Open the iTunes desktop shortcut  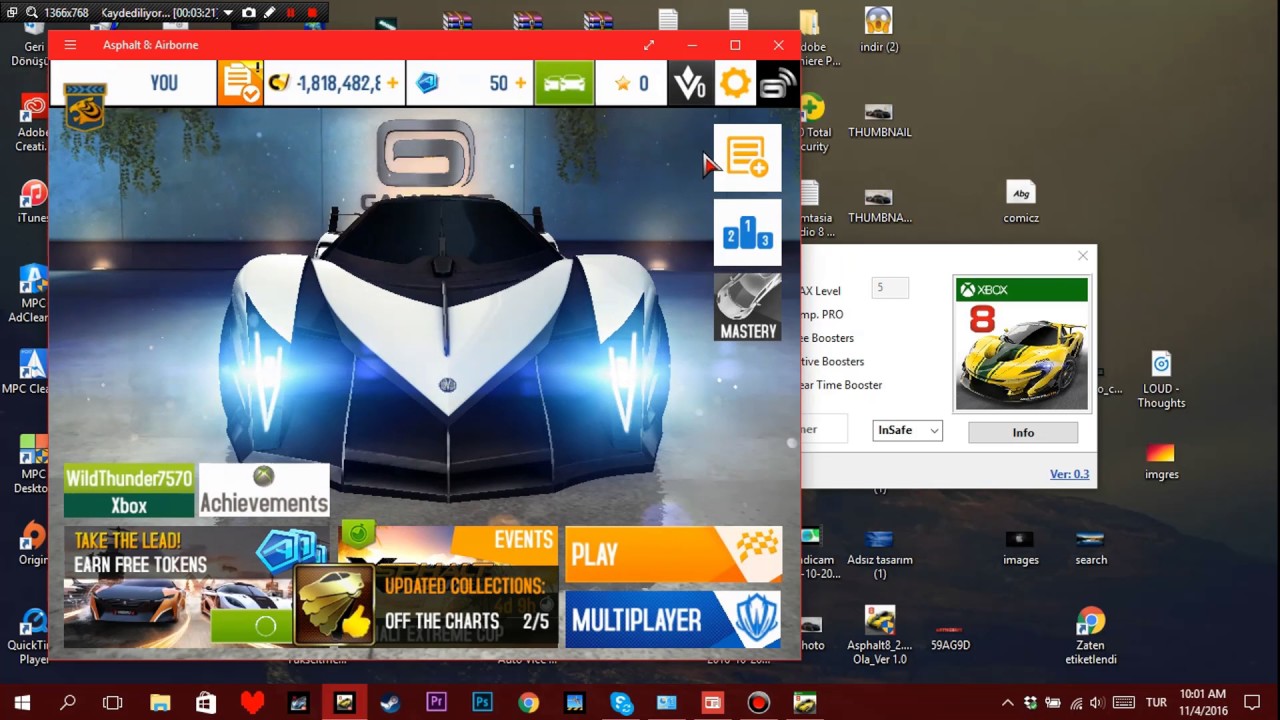pyautogui.click(x=33, y=201)
